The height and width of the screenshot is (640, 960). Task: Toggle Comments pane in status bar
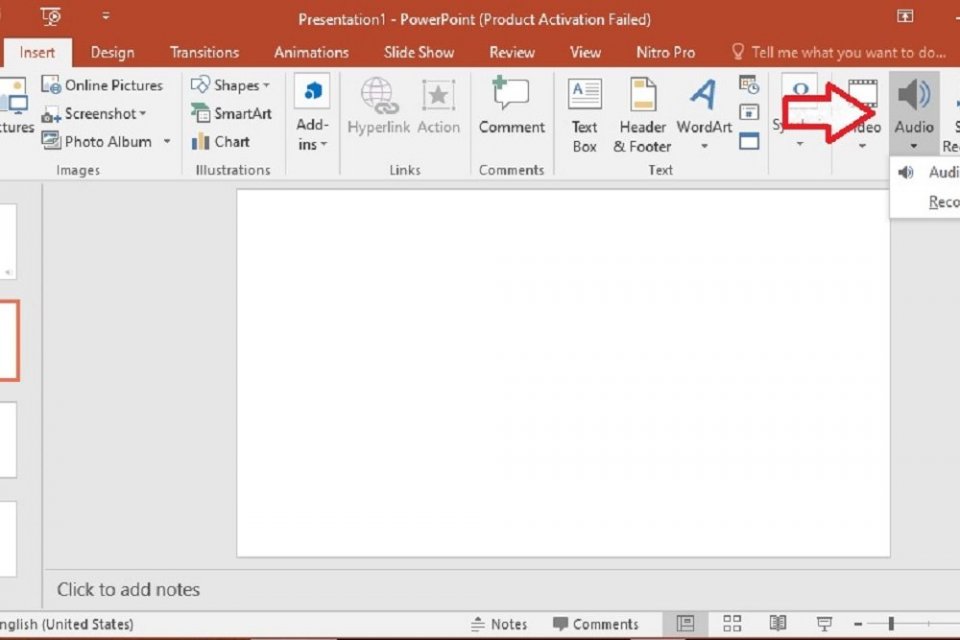coord(596,624)
